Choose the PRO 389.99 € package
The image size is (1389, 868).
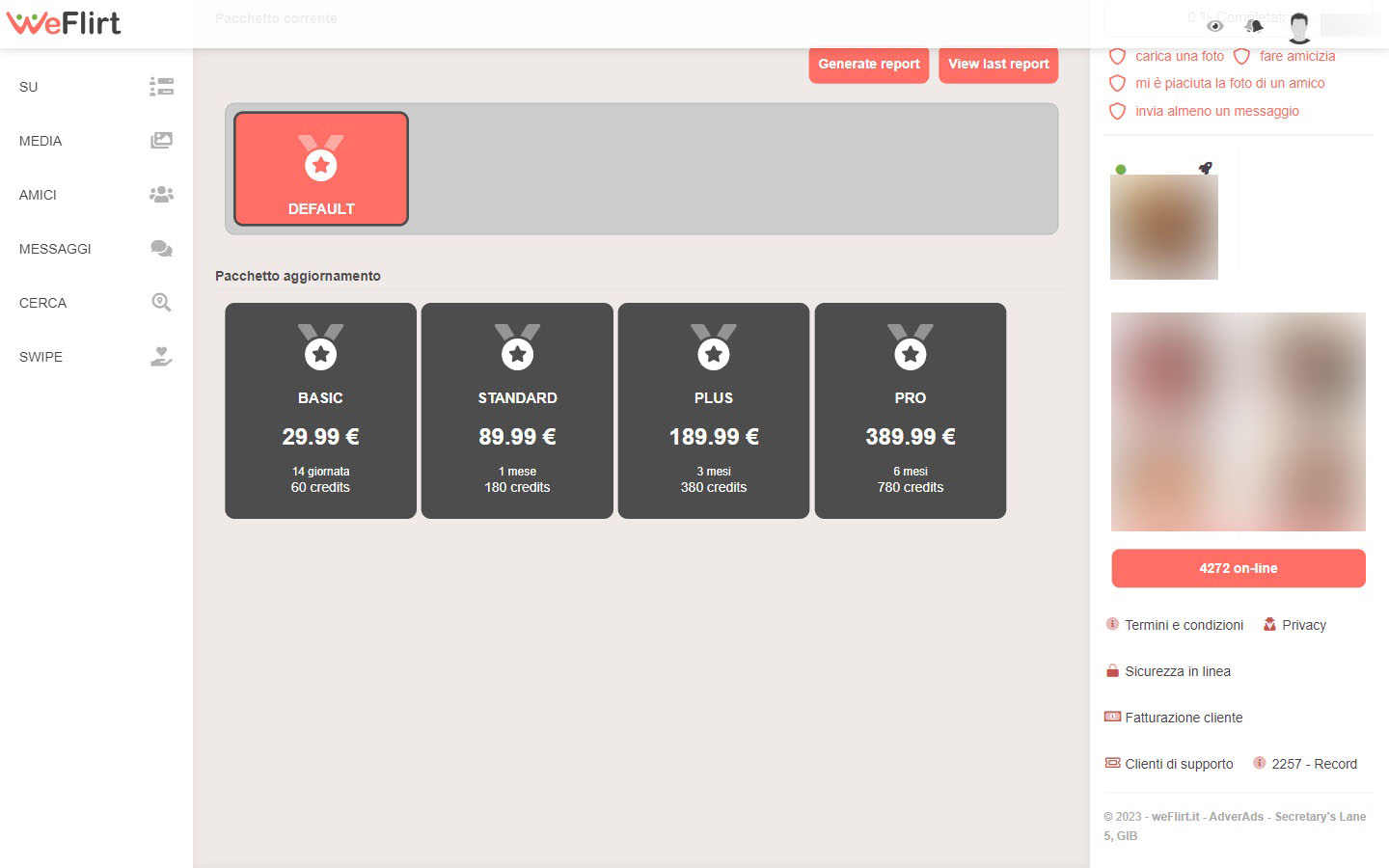(911, 411)
